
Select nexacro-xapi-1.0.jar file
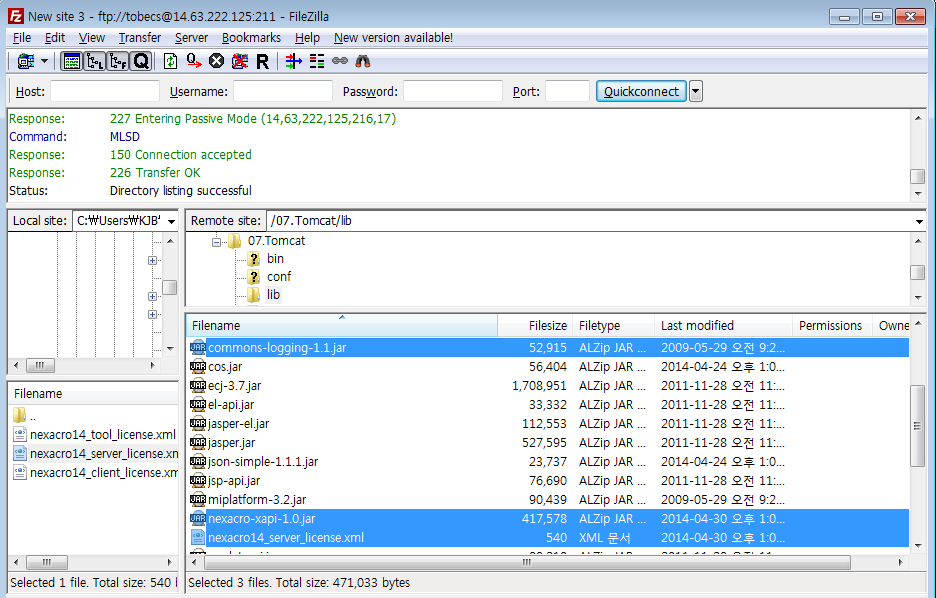click(548, 519)
